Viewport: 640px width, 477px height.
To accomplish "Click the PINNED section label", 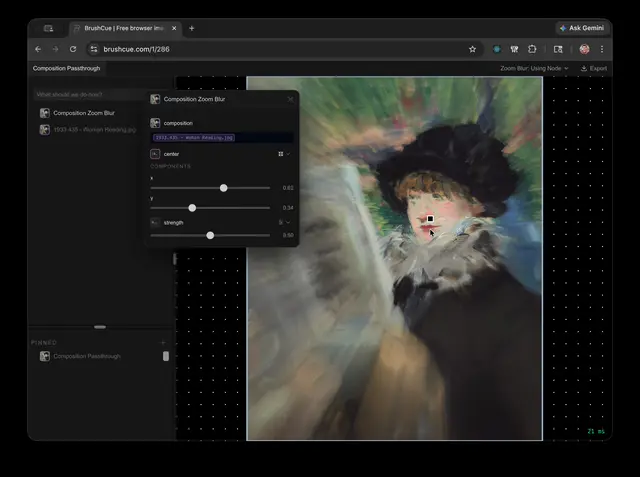I will (44, 342).
